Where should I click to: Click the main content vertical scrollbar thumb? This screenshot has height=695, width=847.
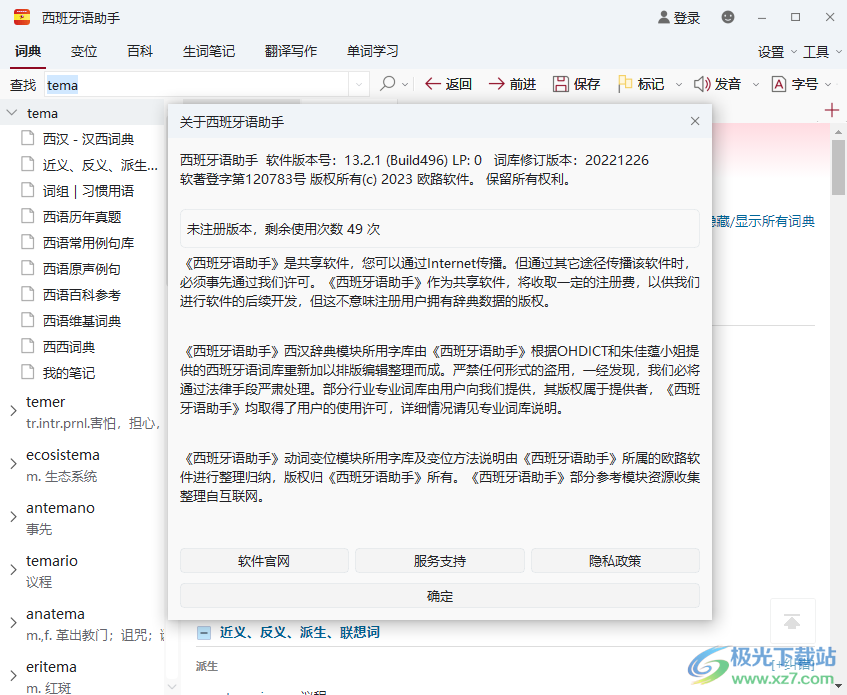pyautogui.click(x=838, y=167)
